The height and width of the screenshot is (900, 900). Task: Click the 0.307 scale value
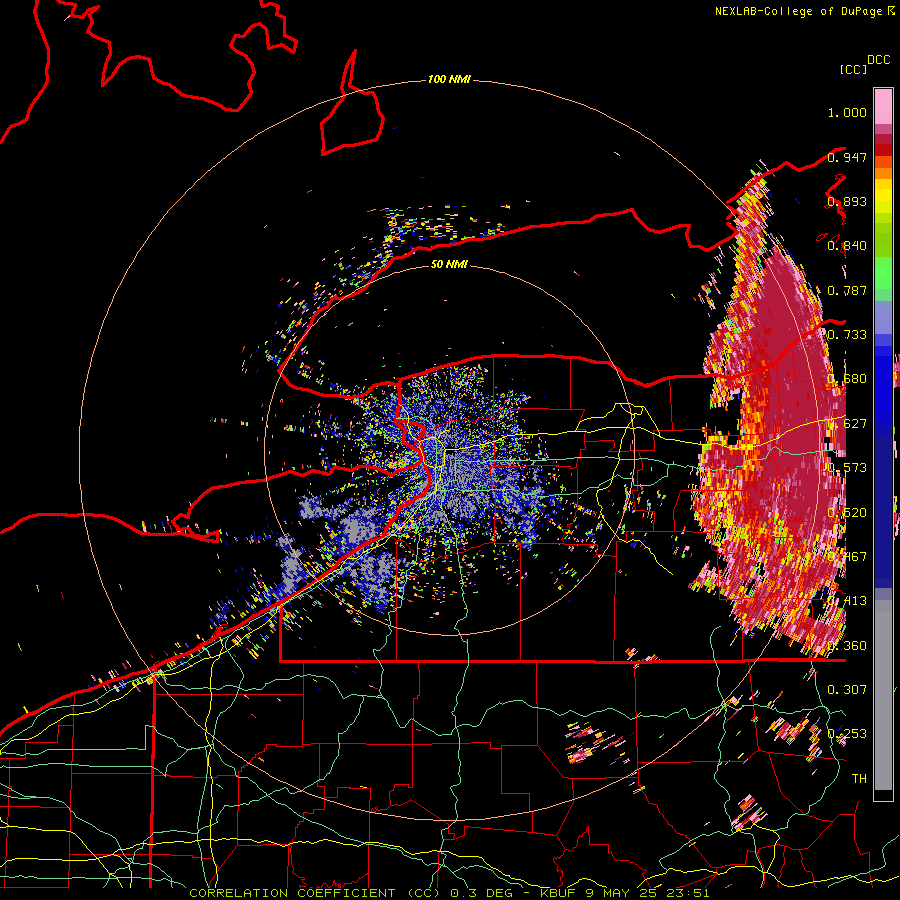click(847, 689)
